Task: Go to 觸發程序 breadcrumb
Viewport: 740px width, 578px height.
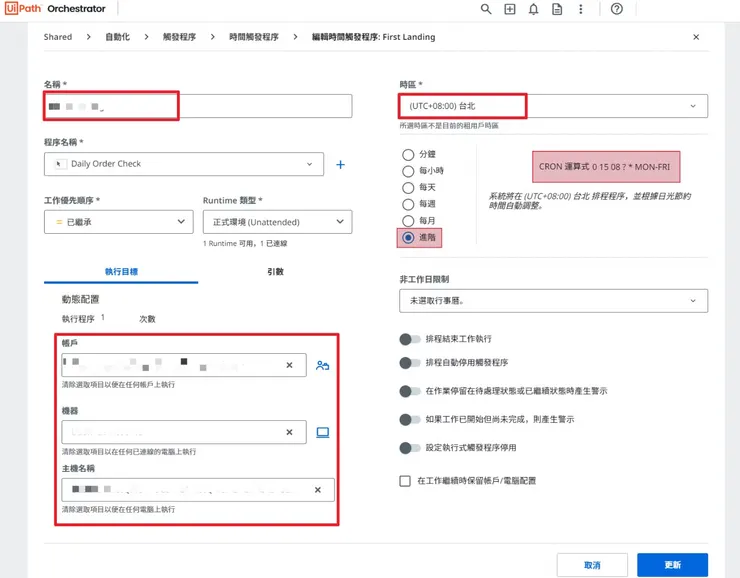Action: coord(179,37)
